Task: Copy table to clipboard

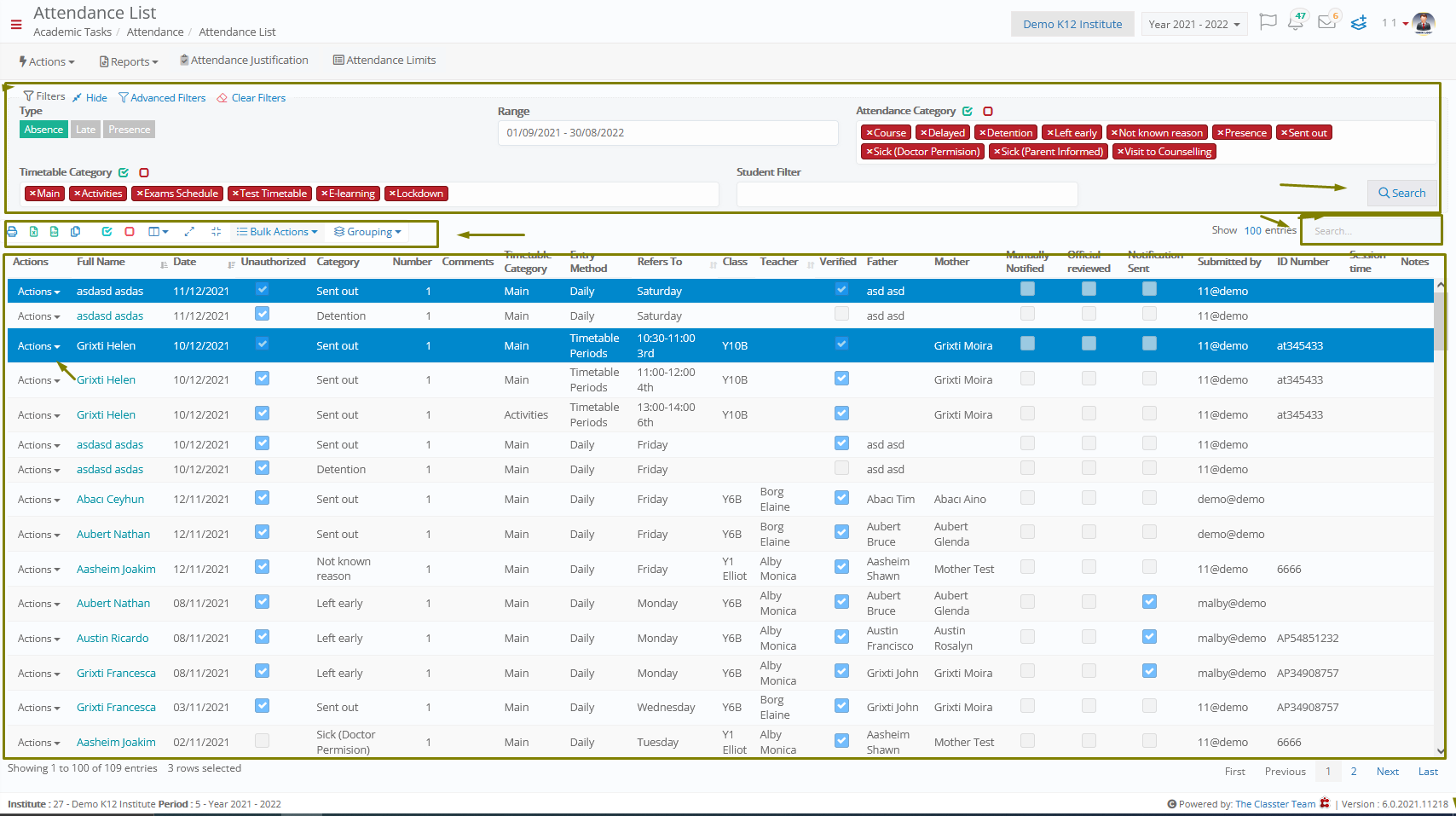Action: [76, 232]
